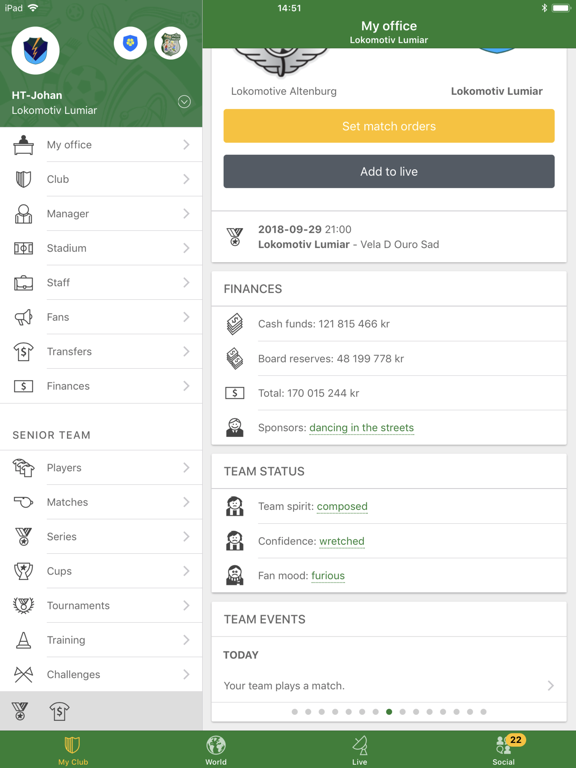Viewport: 576px width, 768px height.
Task: Open the Stadium menu item
Action: [x=101, y=248]
